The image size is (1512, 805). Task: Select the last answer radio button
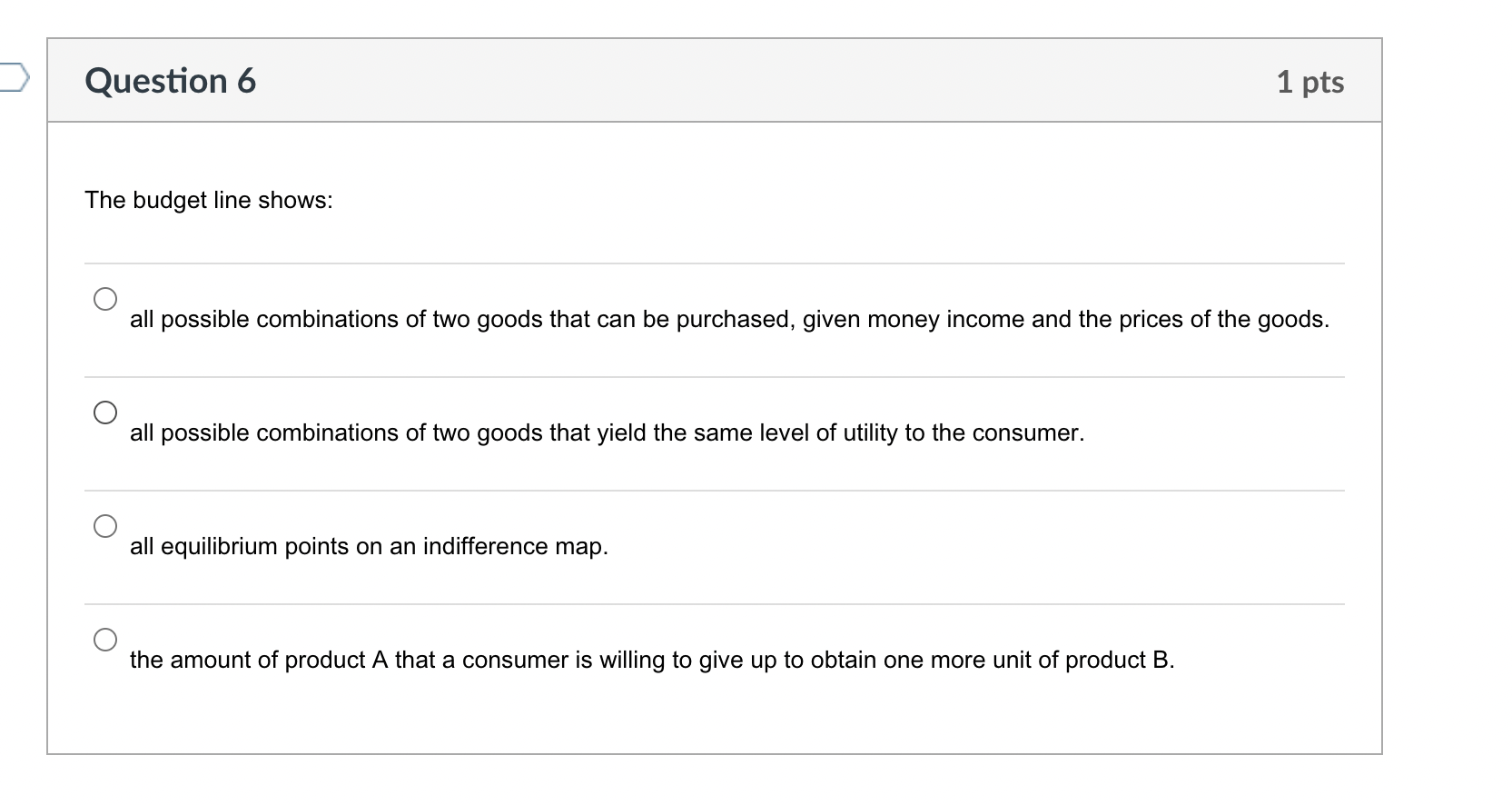105,640
